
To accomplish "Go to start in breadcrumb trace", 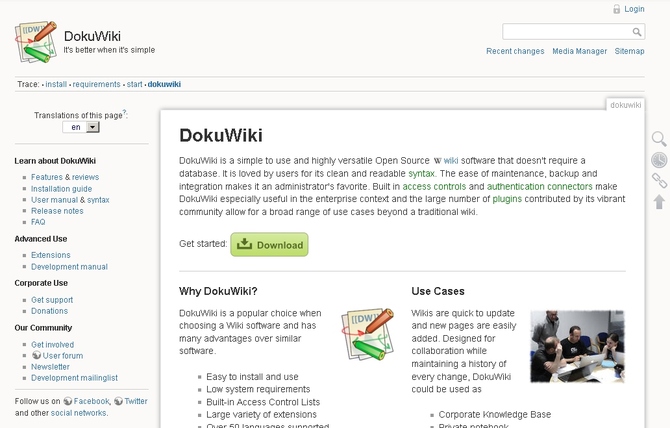I will pos(135,84).
